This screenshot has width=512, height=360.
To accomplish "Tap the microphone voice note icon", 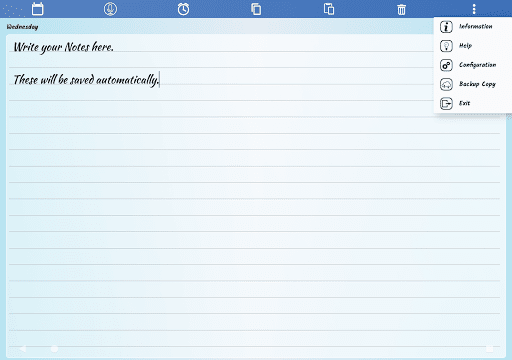I will click(110, 9).
